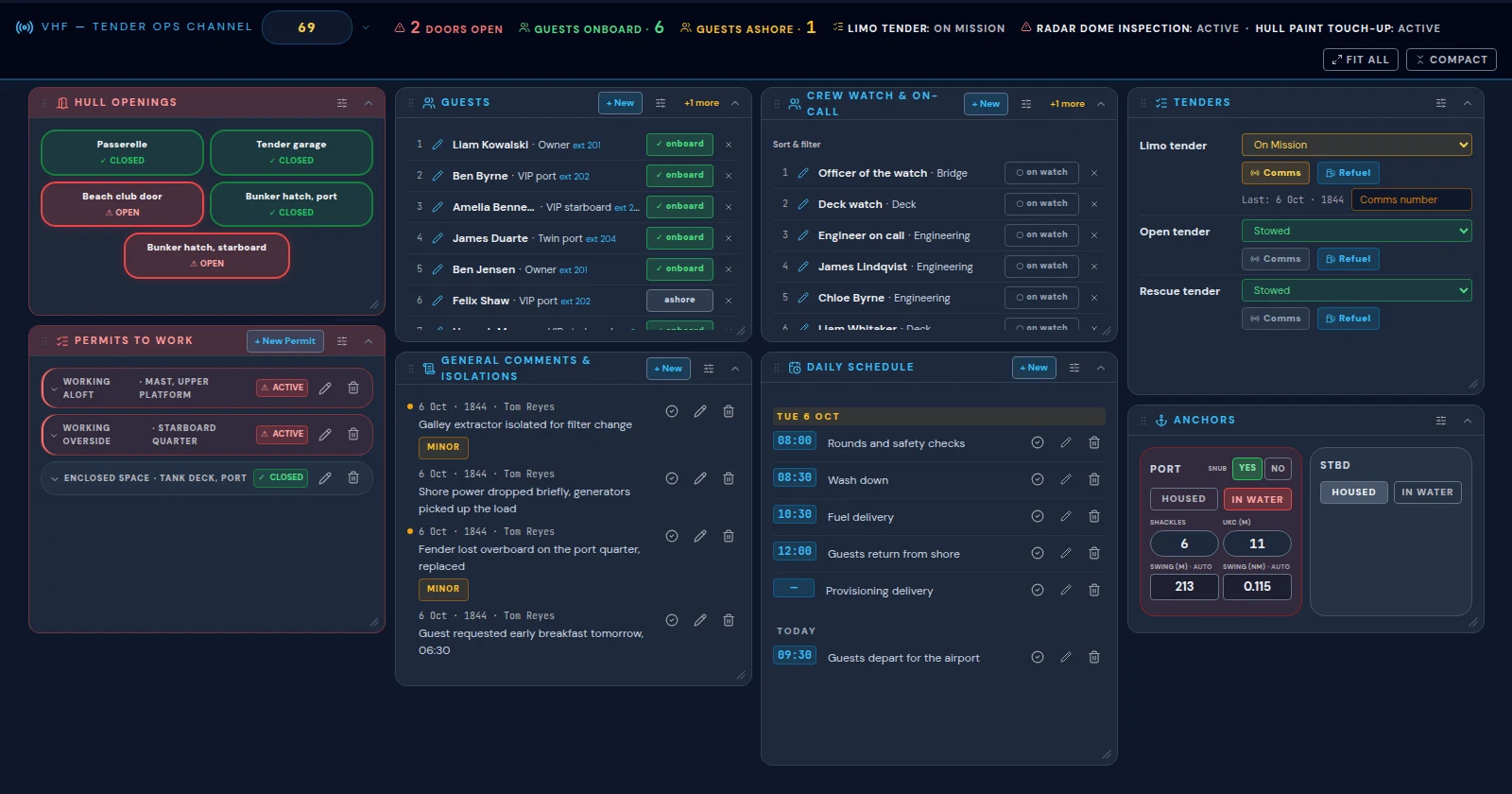Click MINOR tag on Galley extractor comment
This screenshot has width=1512, height=794.
[443, 447]
